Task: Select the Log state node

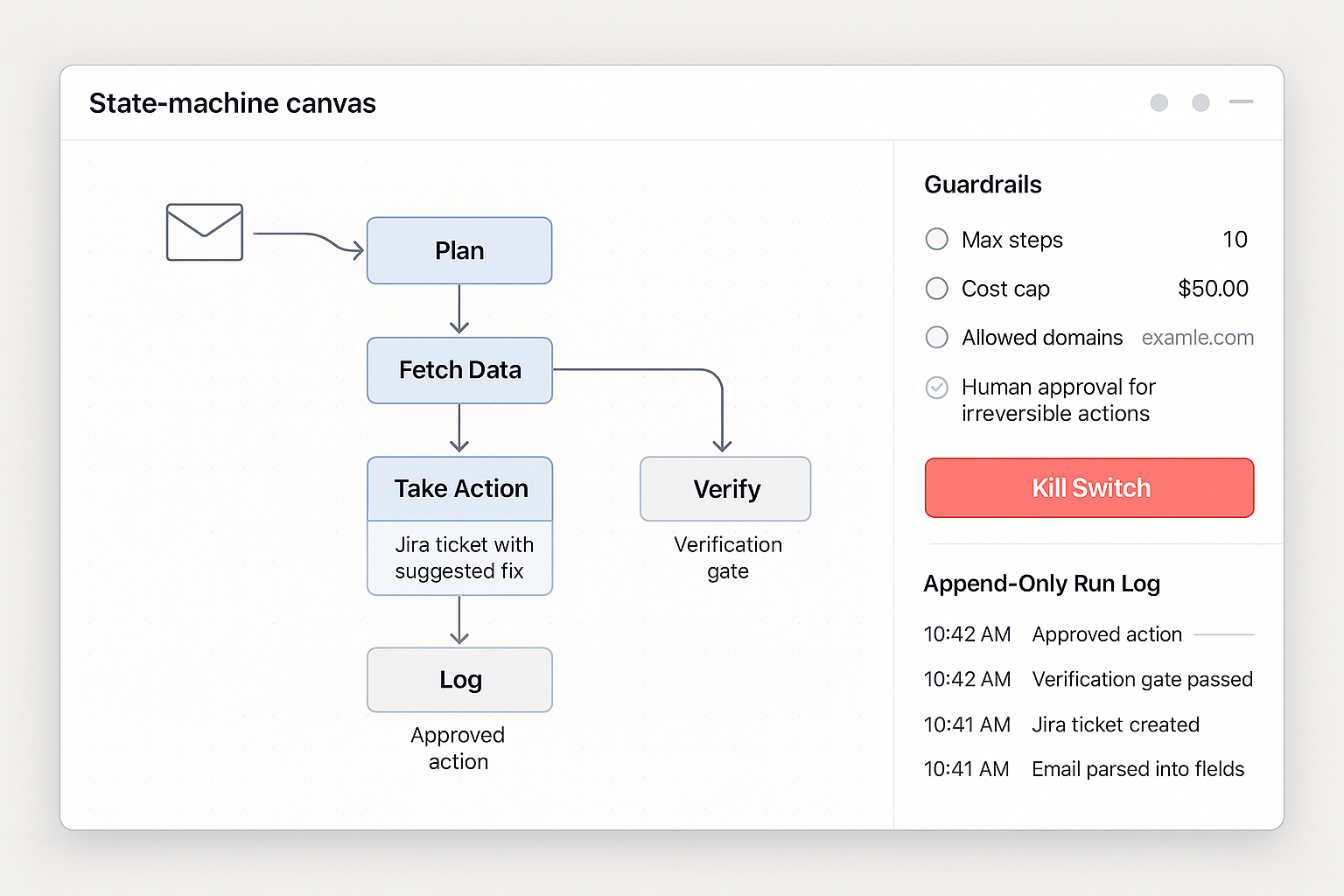Action: 459,680
